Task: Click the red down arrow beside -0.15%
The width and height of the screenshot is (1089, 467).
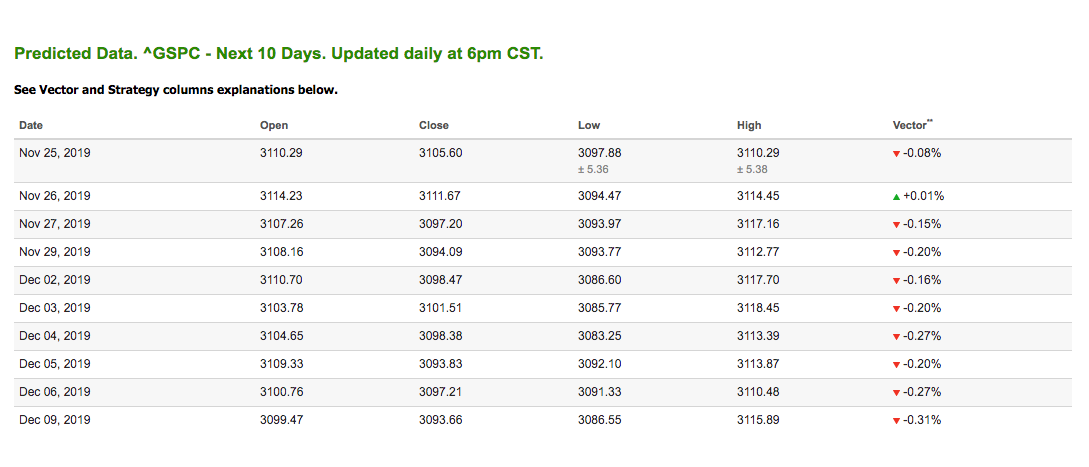Action: 896,225
